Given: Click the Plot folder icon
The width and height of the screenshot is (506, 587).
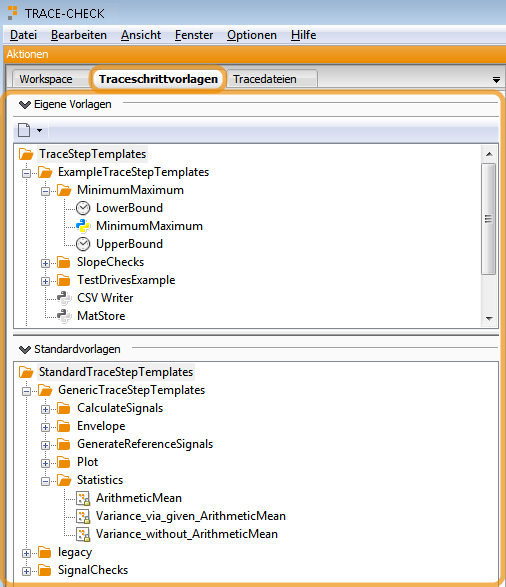Looking at the screenshot, I should pos(64,462).
